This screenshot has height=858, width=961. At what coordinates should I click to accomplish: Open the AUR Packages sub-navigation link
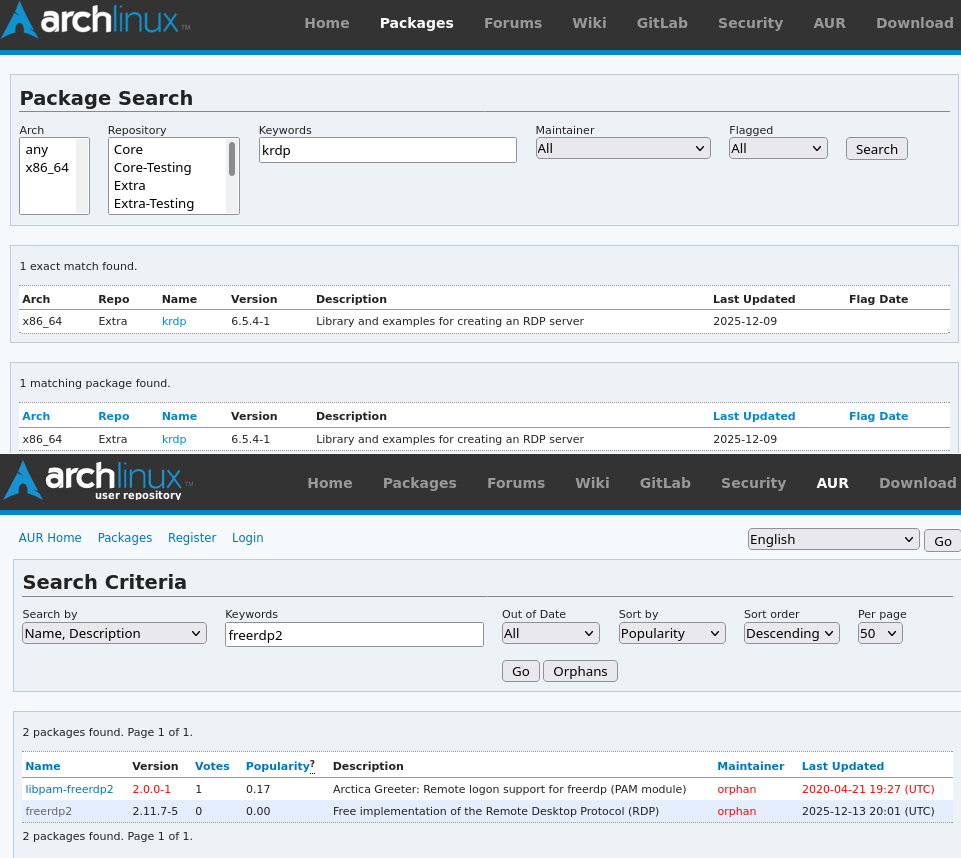coord(125,537)
